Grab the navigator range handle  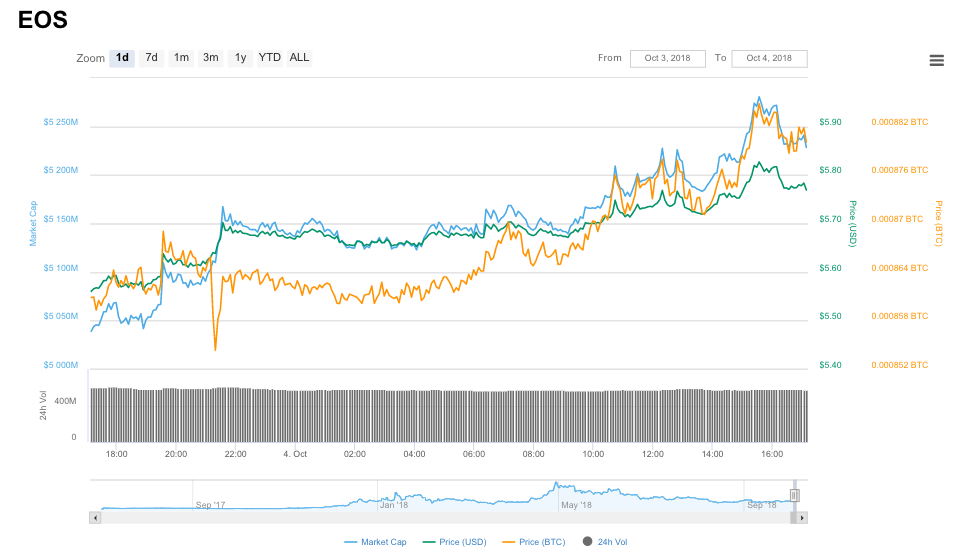coord(795,495)
